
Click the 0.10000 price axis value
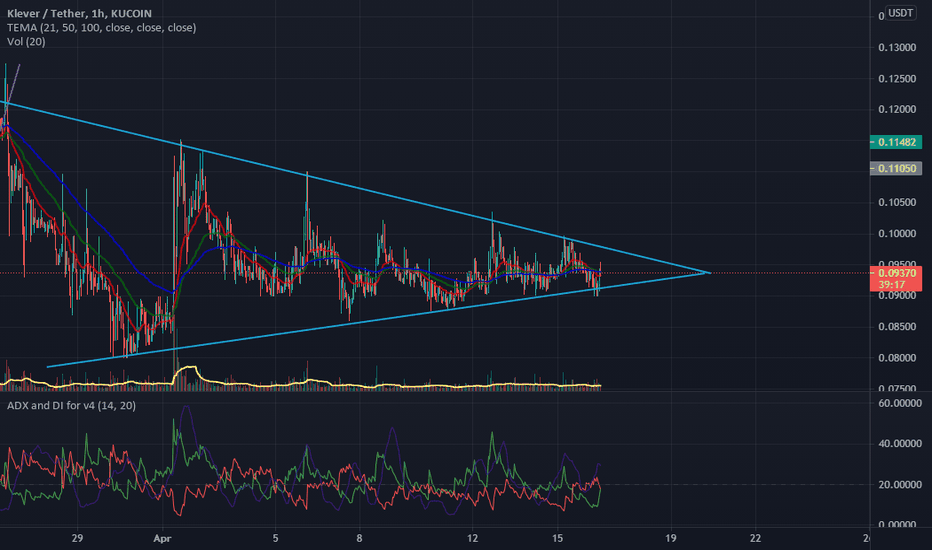[897, 234]
